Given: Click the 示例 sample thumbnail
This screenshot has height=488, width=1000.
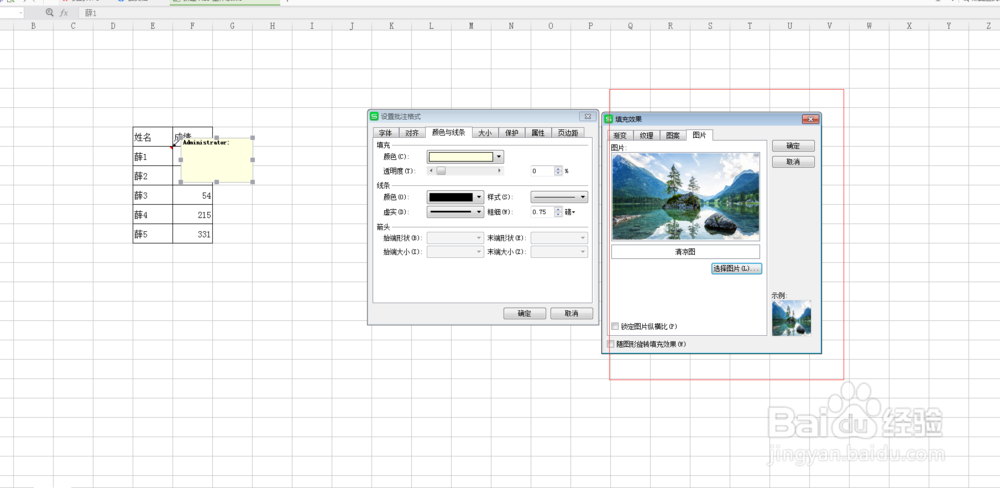Looking at the screenshot, I should [791, 318].
